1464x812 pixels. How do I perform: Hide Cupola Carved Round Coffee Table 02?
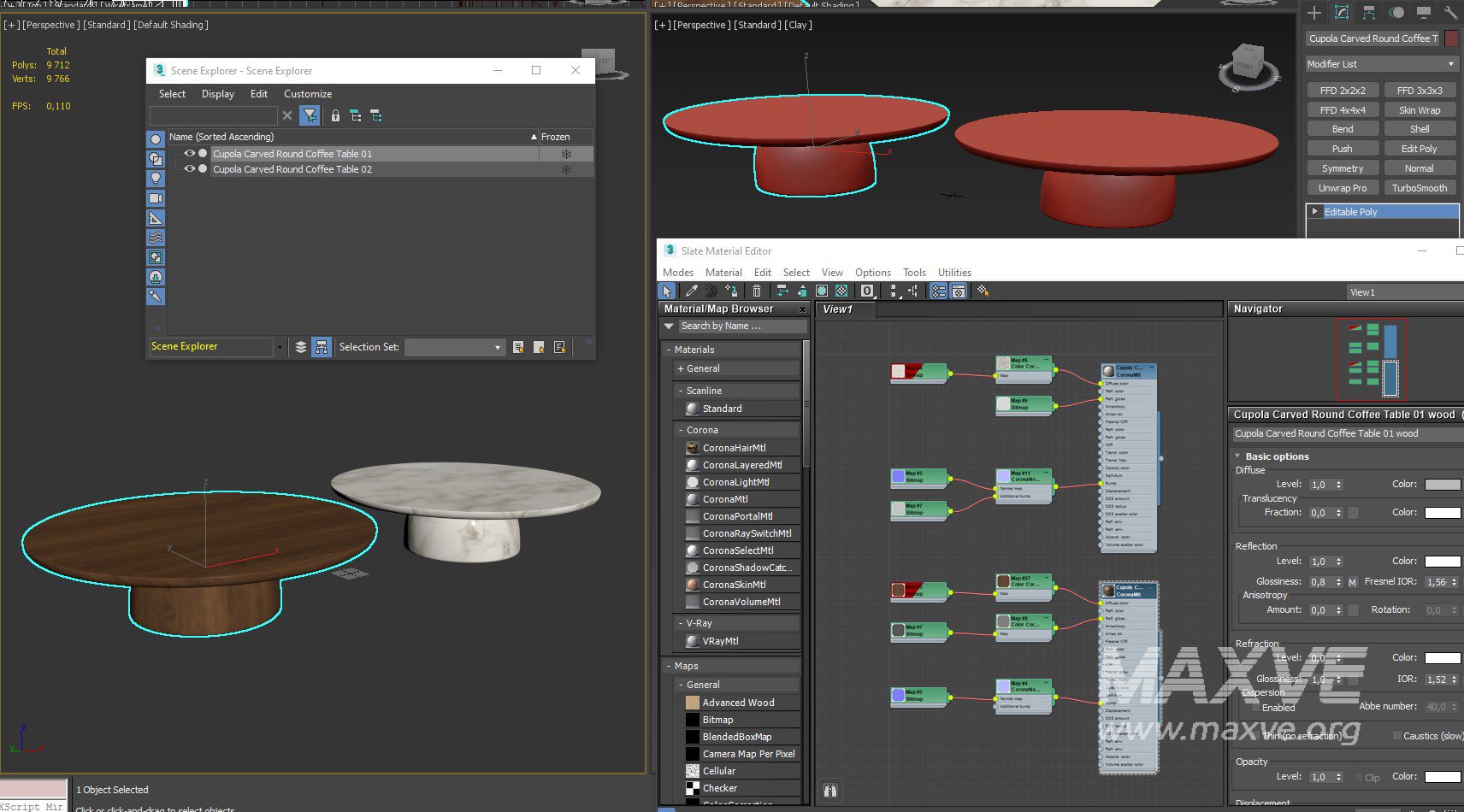point(190,169)
